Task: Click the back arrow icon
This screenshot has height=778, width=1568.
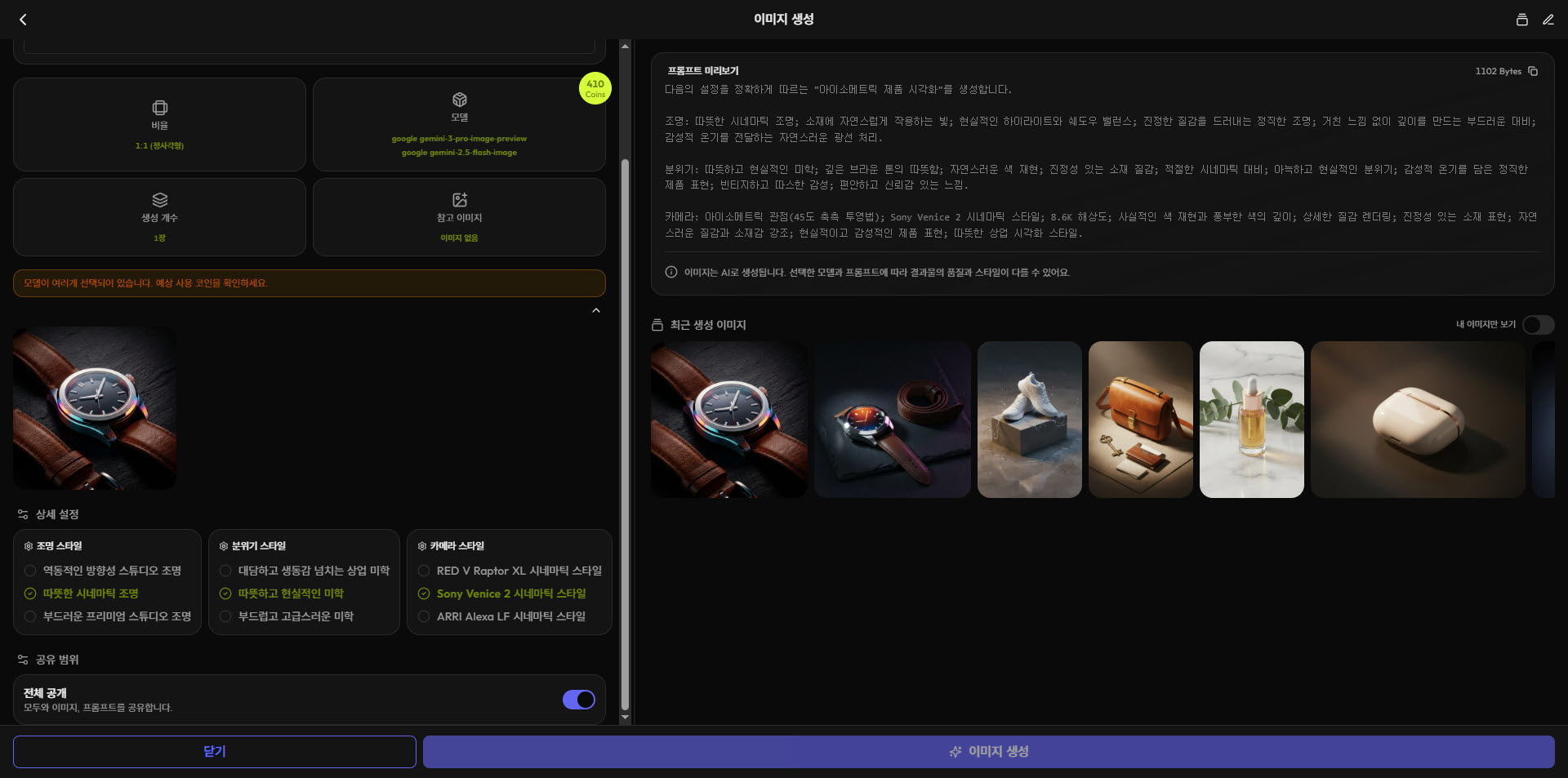Action: 23,20
